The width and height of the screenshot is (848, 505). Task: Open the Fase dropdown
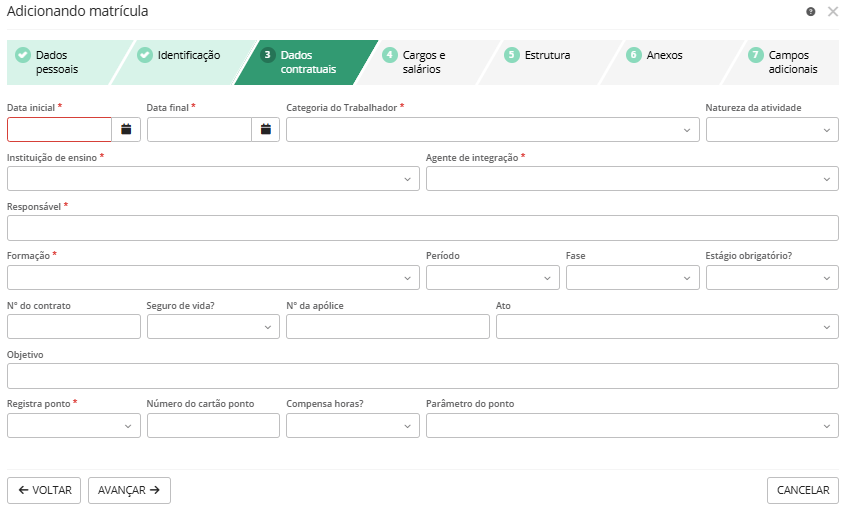point(633,278)
